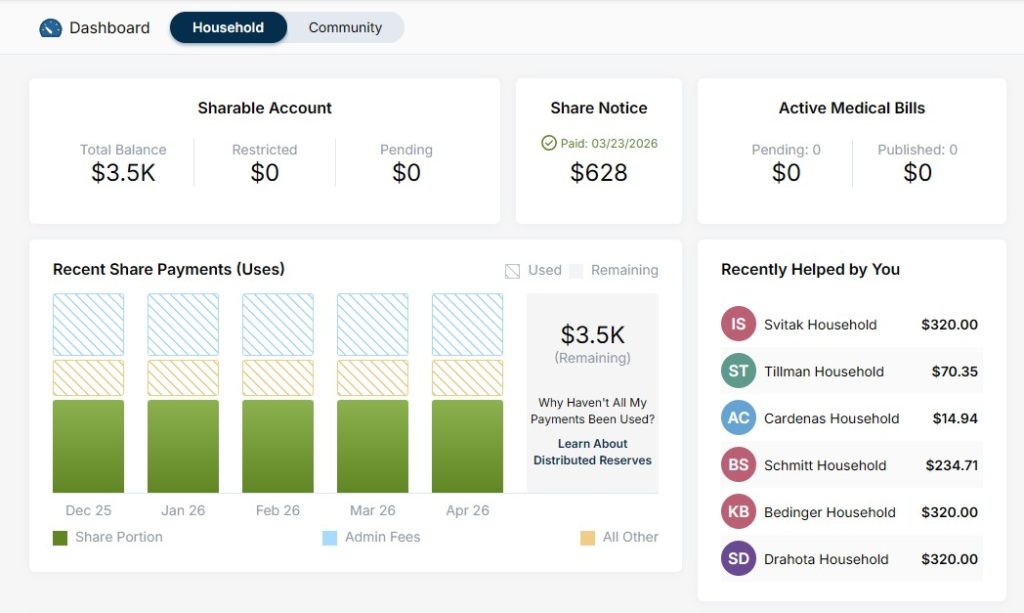The image size is (1024, 613).
Task: Toggle the Used legend swatch
Action: point(510,270)
